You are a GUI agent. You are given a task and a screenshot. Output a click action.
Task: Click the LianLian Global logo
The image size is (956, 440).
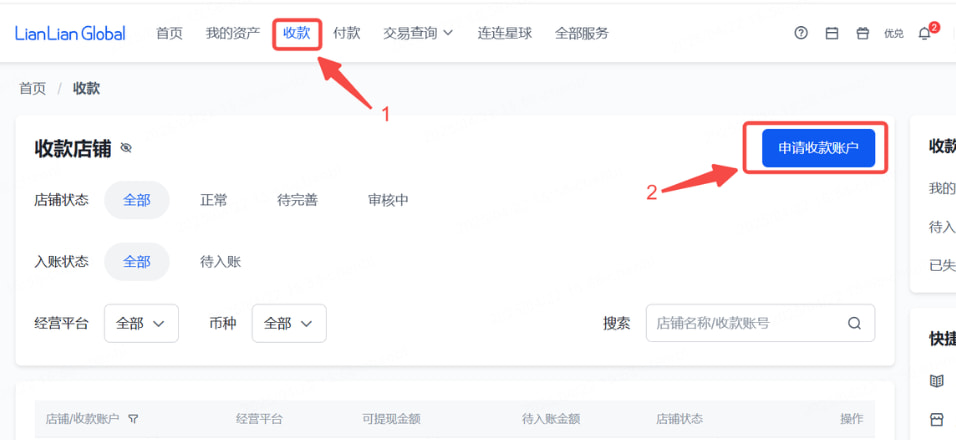tap(70, 34)
